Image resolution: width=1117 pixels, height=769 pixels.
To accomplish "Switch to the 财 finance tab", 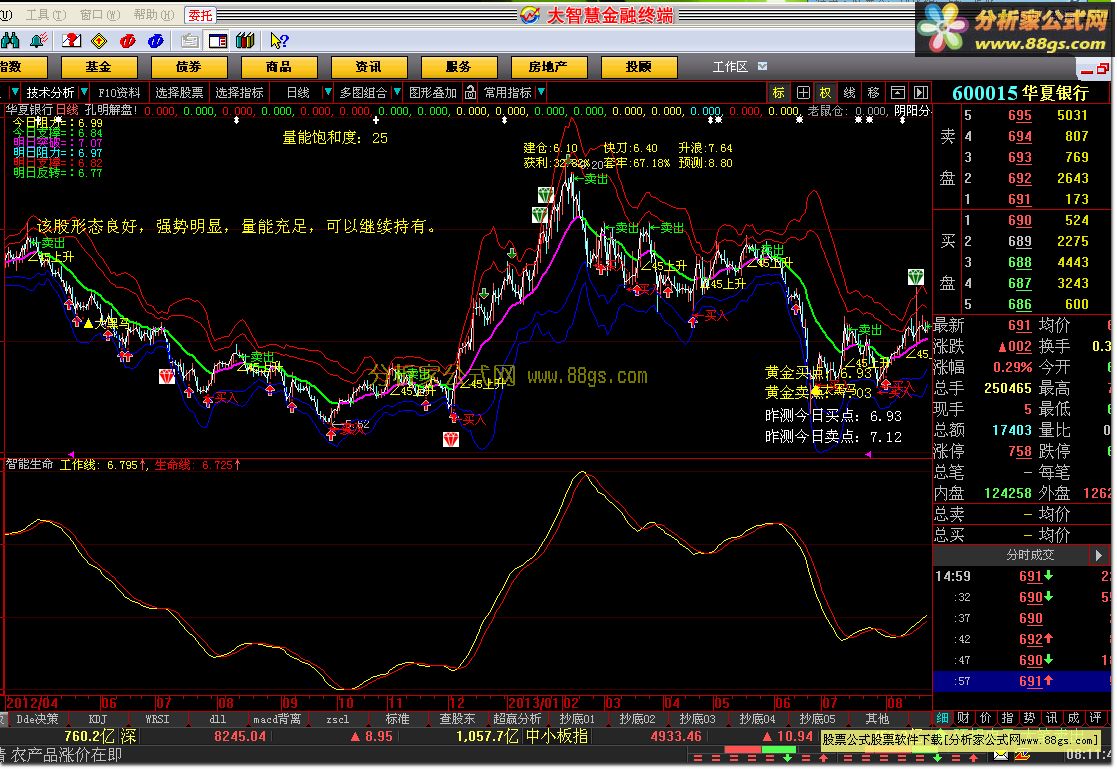I will click(963, 718).
